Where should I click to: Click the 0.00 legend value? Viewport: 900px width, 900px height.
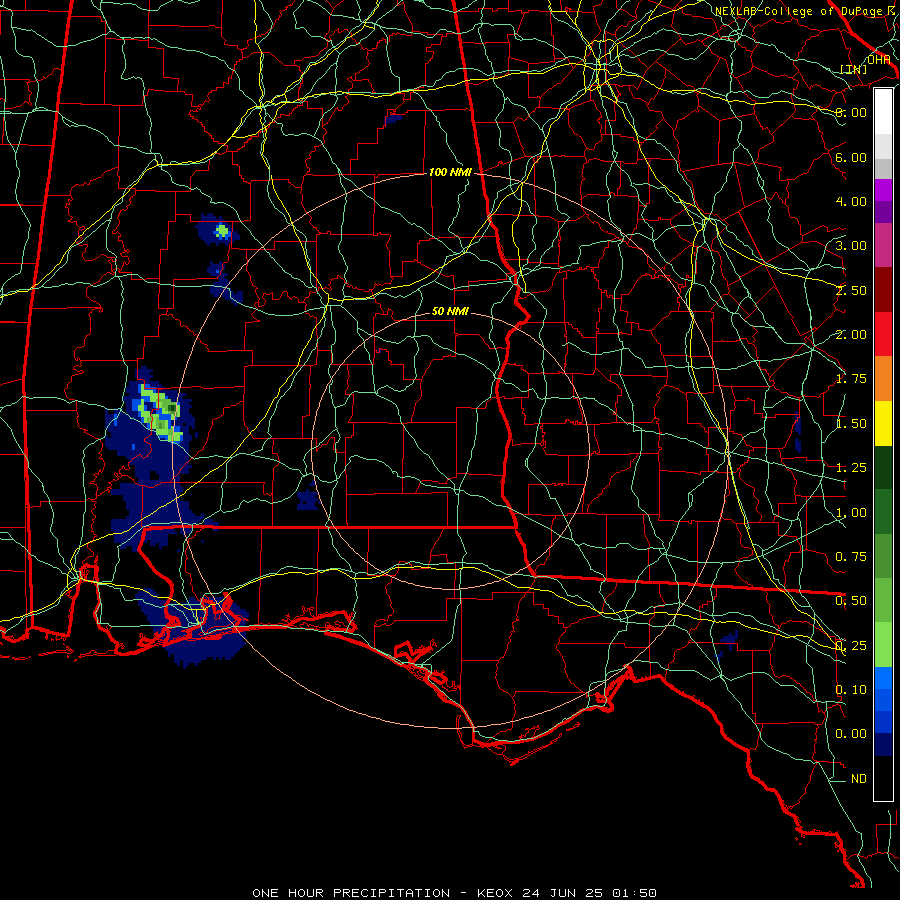[x=851, y=734]
